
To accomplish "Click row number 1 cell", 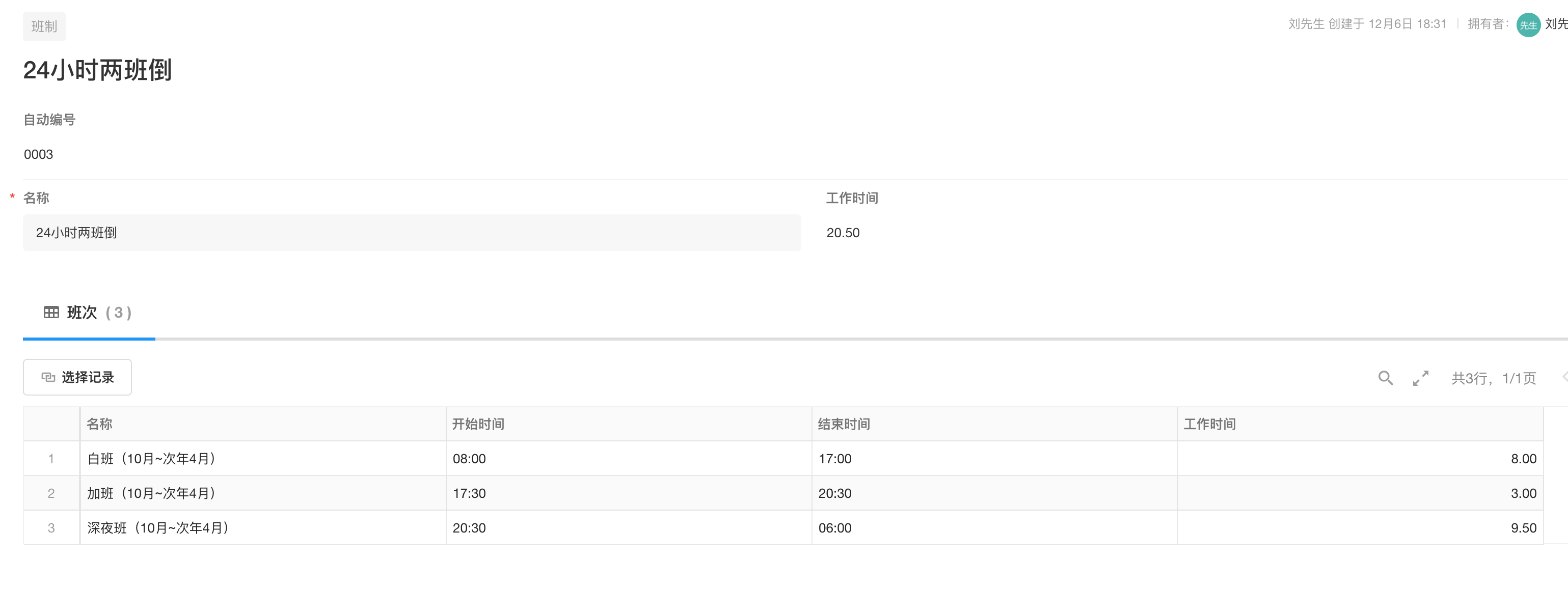I will 51,459.
